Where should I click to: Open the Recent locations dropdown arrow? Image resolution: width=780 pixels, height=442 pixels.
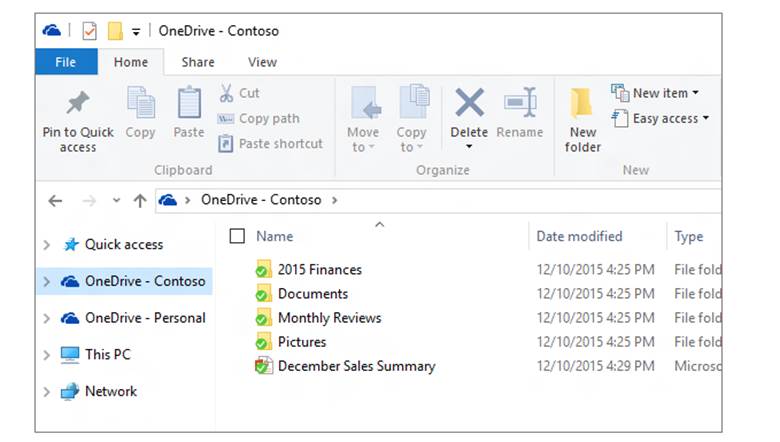[116, 200]
